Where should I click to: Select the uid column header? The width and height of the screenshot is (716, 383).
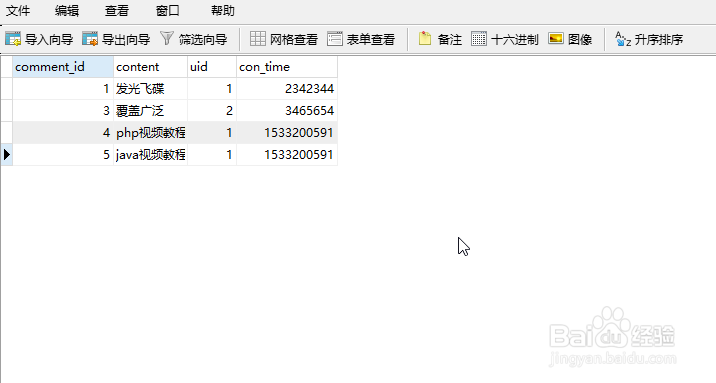click(x=212, y=67)
